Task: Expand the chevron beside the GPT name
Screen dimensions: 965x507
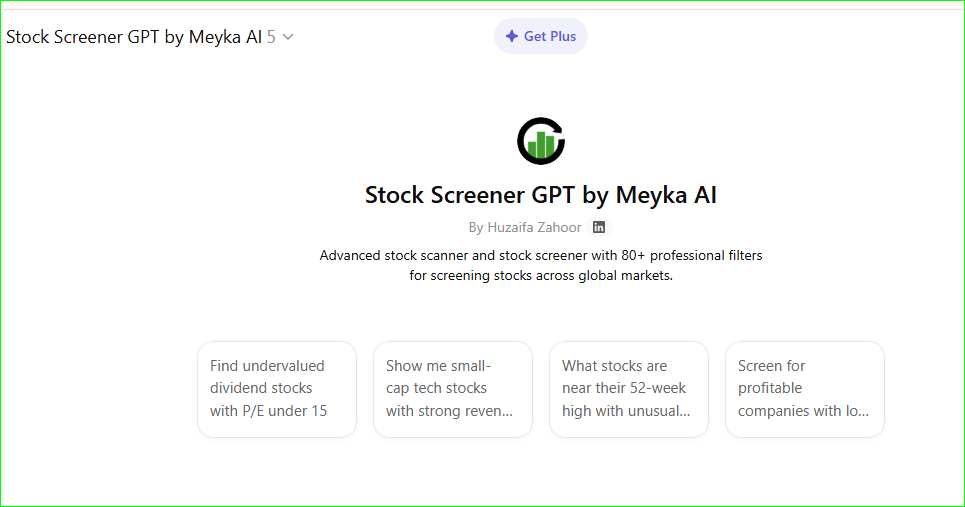Action: pyautogui.click(x=288, y=37)
